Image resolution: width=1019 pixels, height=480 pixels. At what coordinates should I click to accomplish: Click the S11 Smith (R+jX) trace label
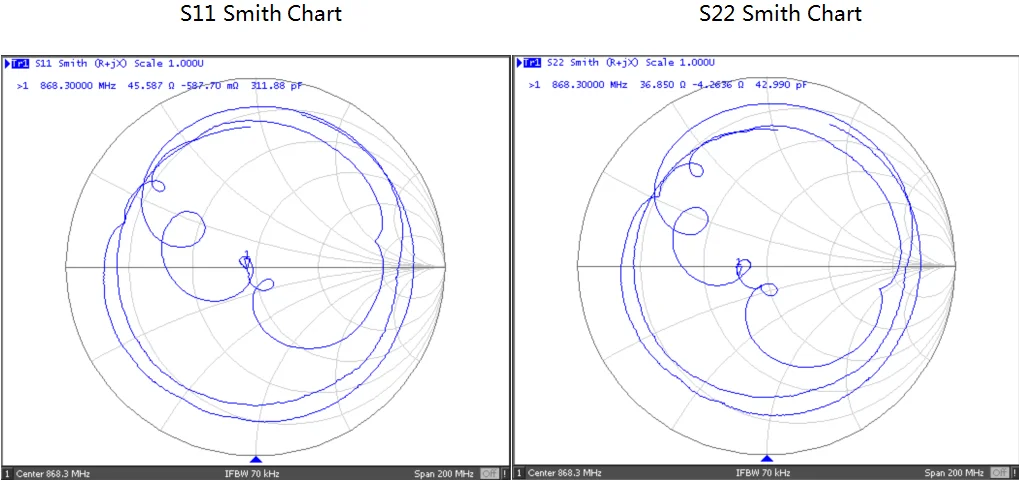[82, 63]
